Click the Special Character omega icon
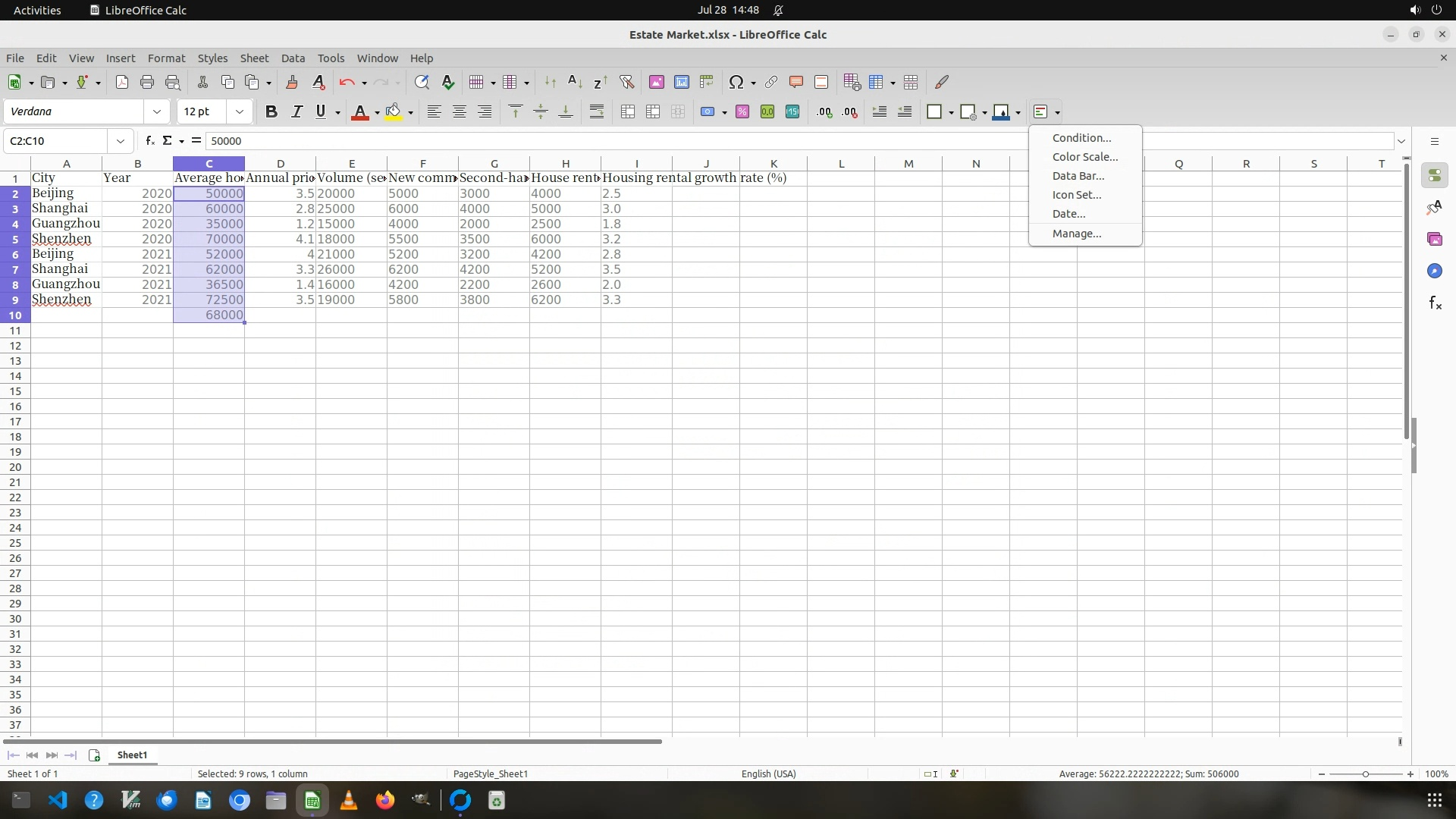This screenshot has width=1456, height=819. click(735, 83)
